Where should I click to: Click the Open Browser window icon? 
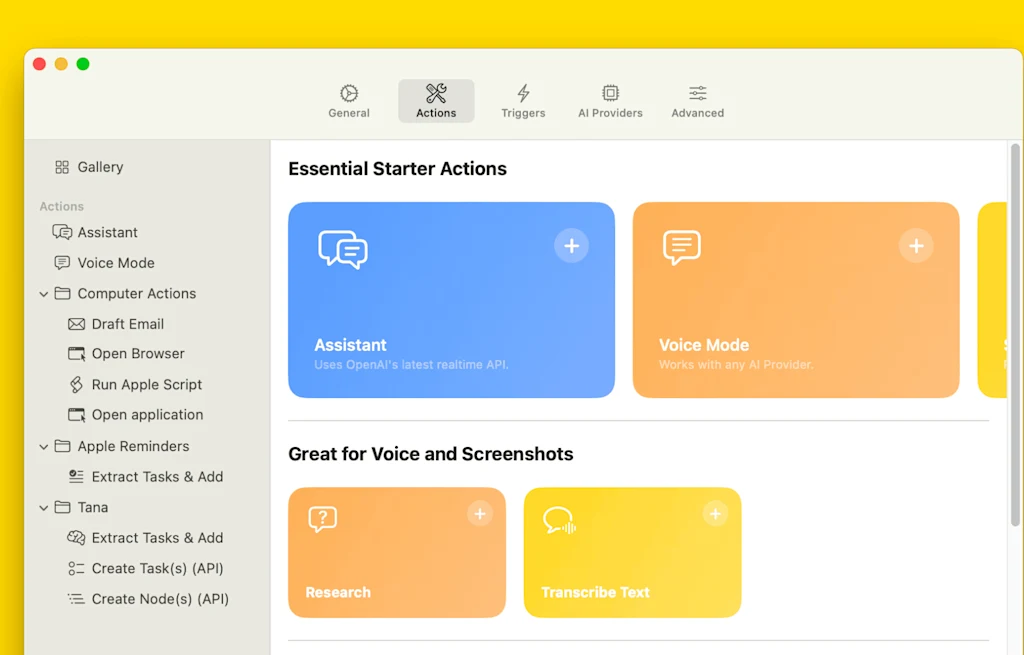tap(76, 354)
